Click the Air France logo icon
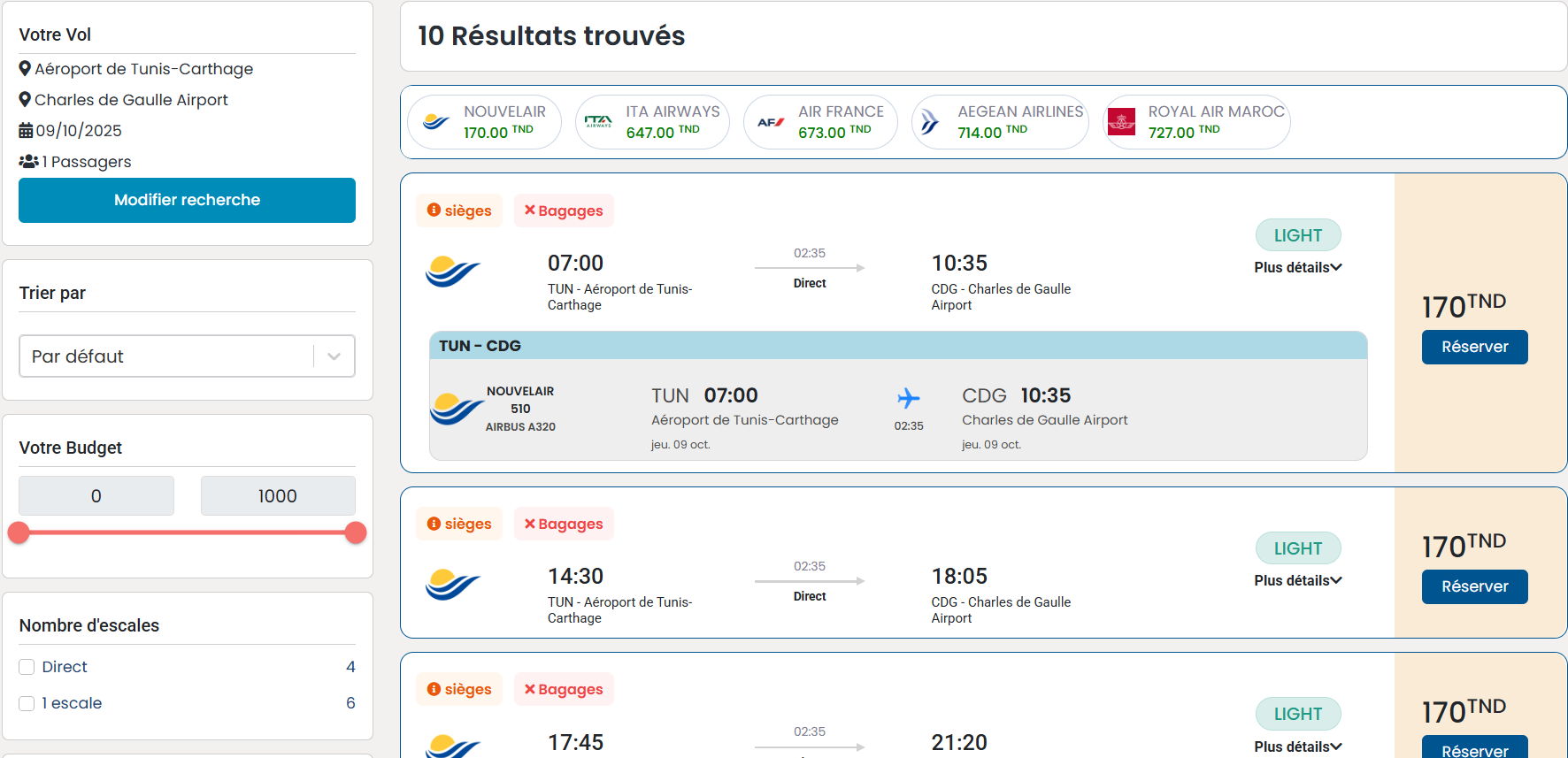1568x758 pixels. tap(771, 122)
